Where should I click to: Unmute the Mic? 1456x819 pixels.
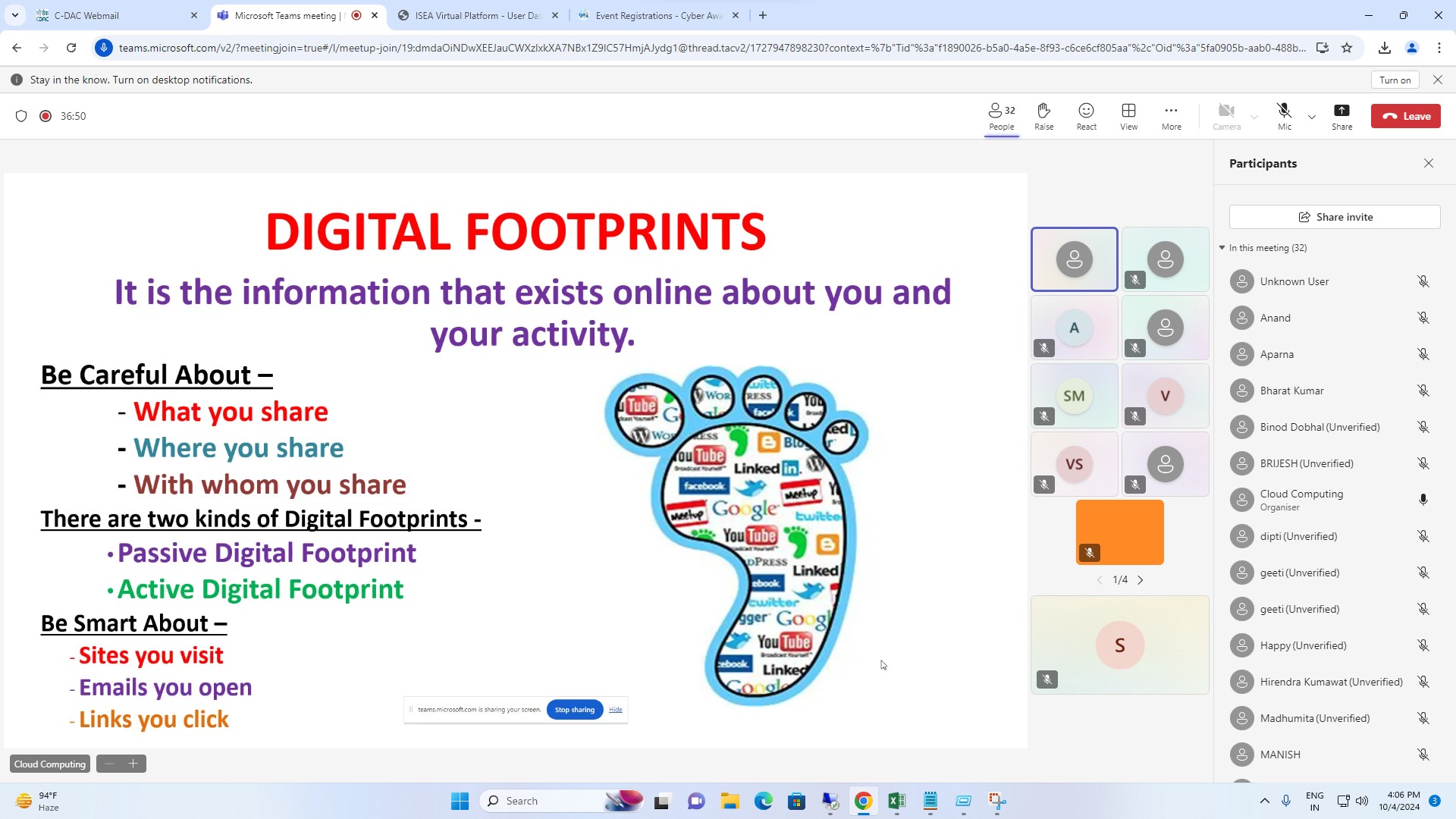click(x=1284, y=116)
